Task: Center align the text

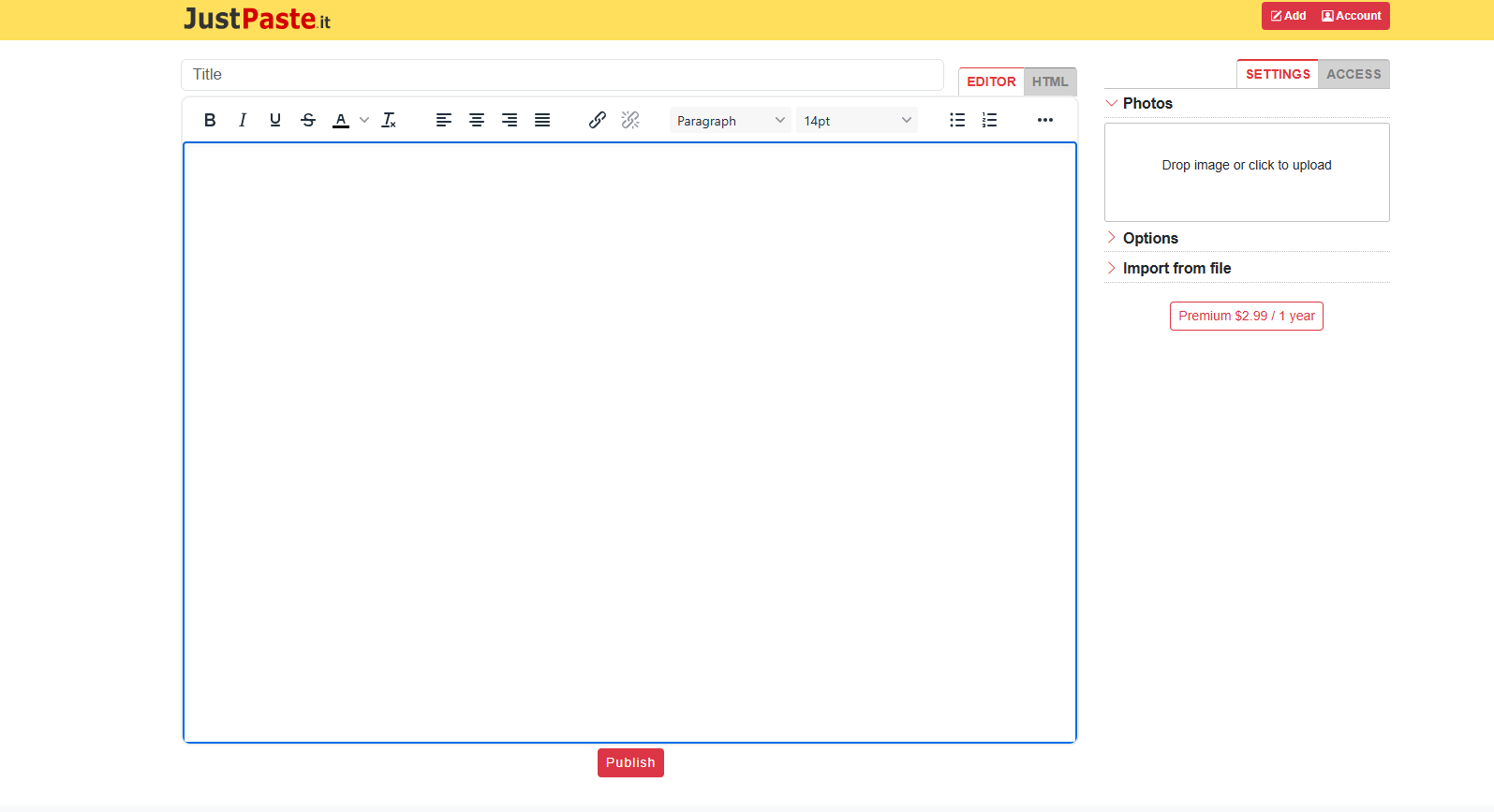Action: tap(477, 120)
